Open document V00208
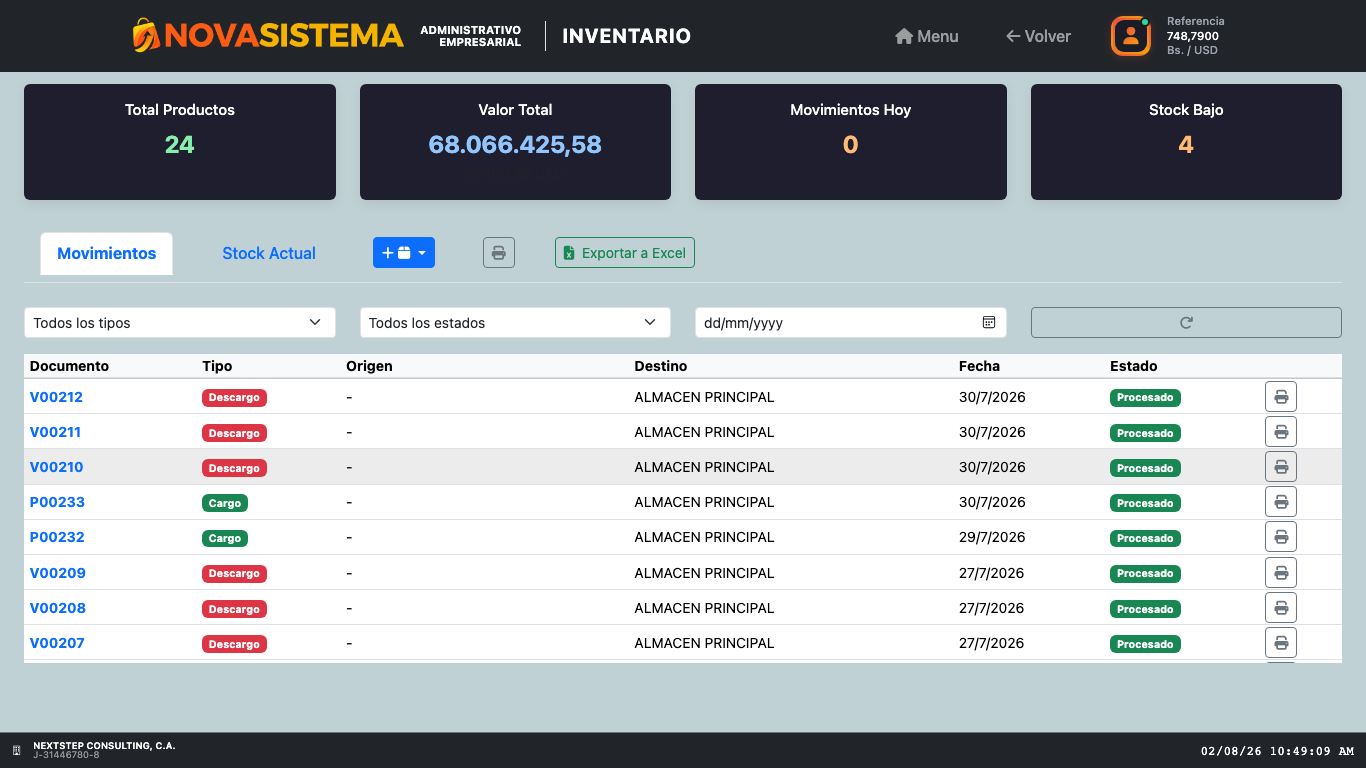Image resolution: width=1366 pixels, height=768 pixels. [57, 608]
